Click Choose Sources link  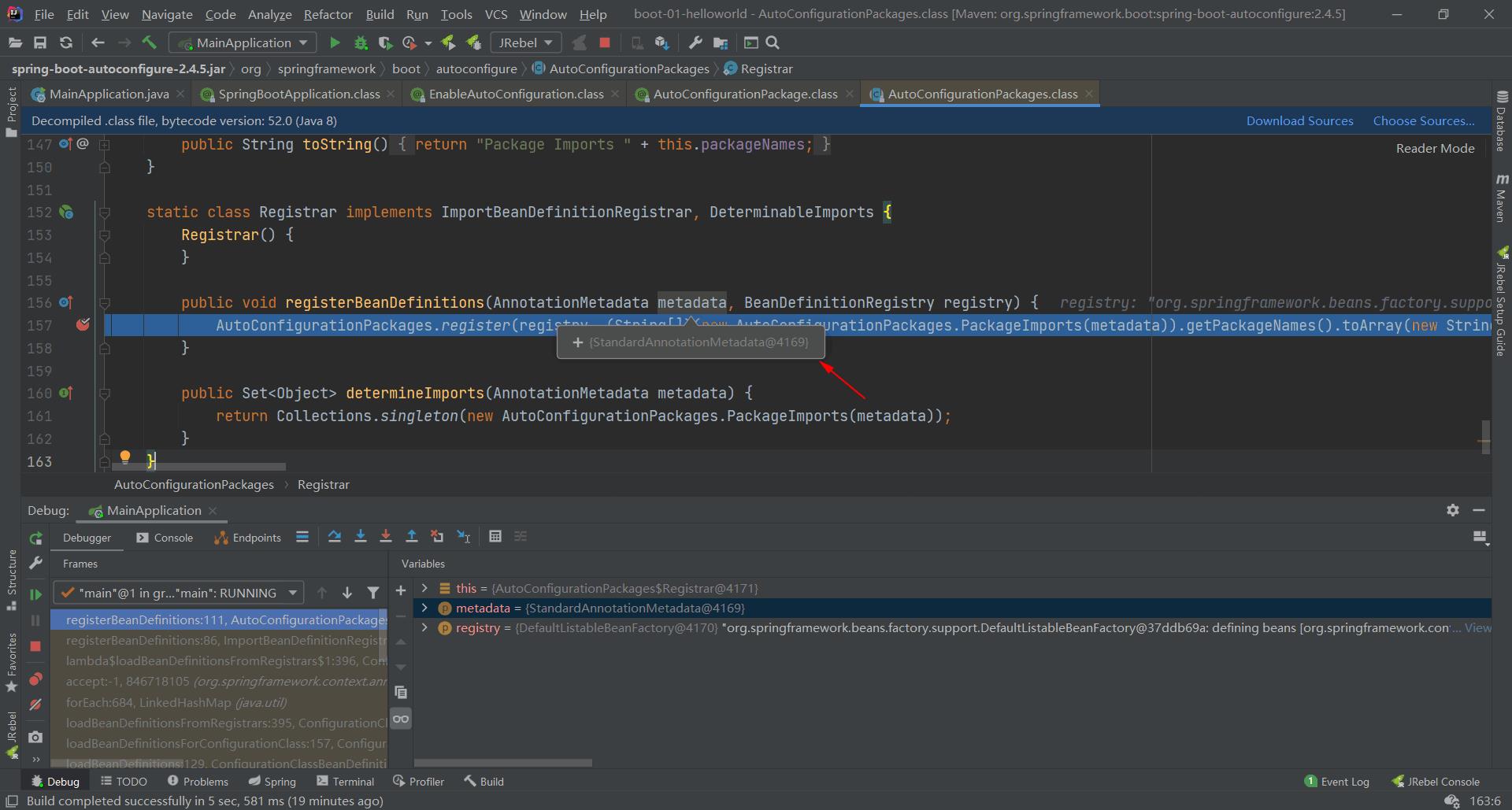1424,120
